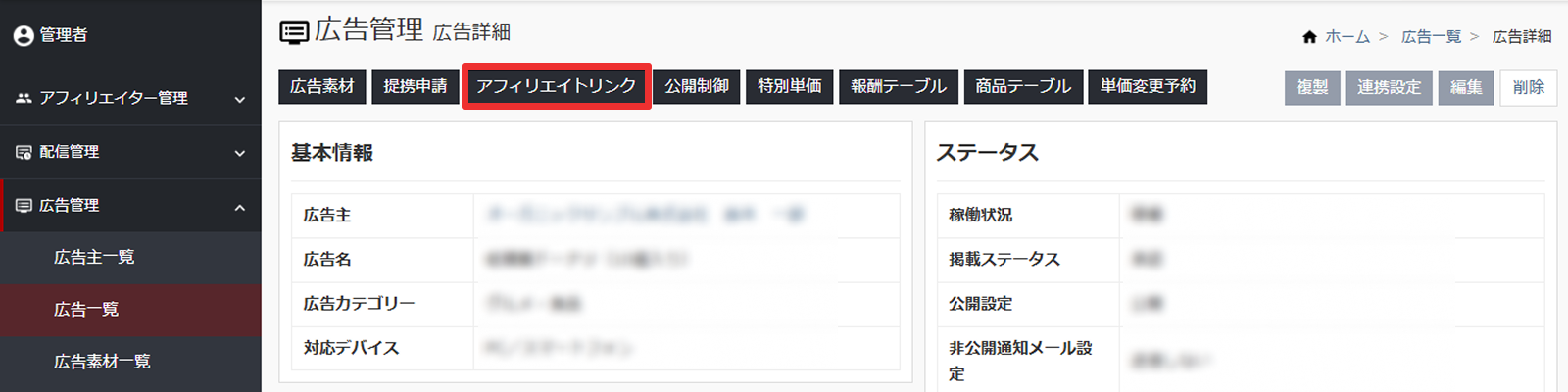Expand the アフィリエイター管理 chevron
The height and width of the screenshot is (392, 1568).
tap(240, 99)
